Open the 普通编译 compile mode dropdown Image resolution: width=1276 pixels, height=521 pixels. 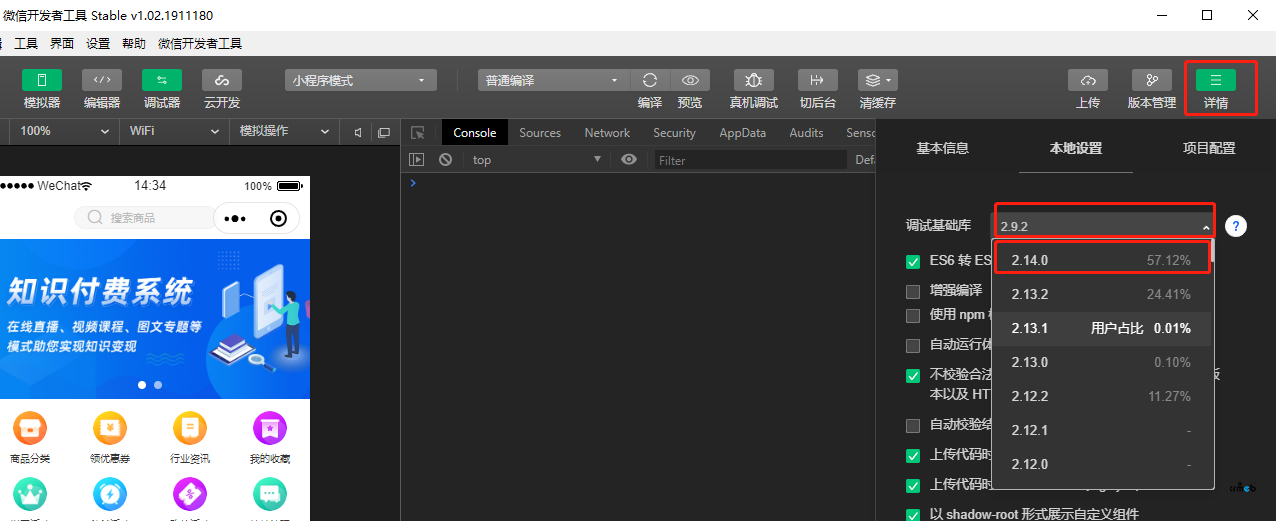point(552,80)
